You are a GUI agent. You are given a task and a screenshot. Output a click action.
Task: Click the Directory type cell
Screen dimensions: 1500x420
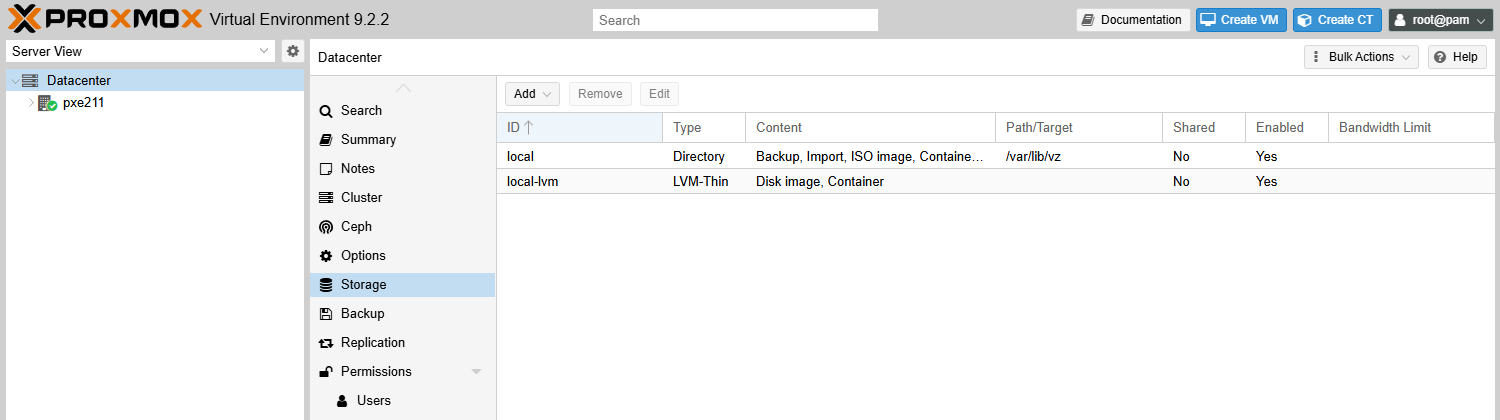point(699,157)
